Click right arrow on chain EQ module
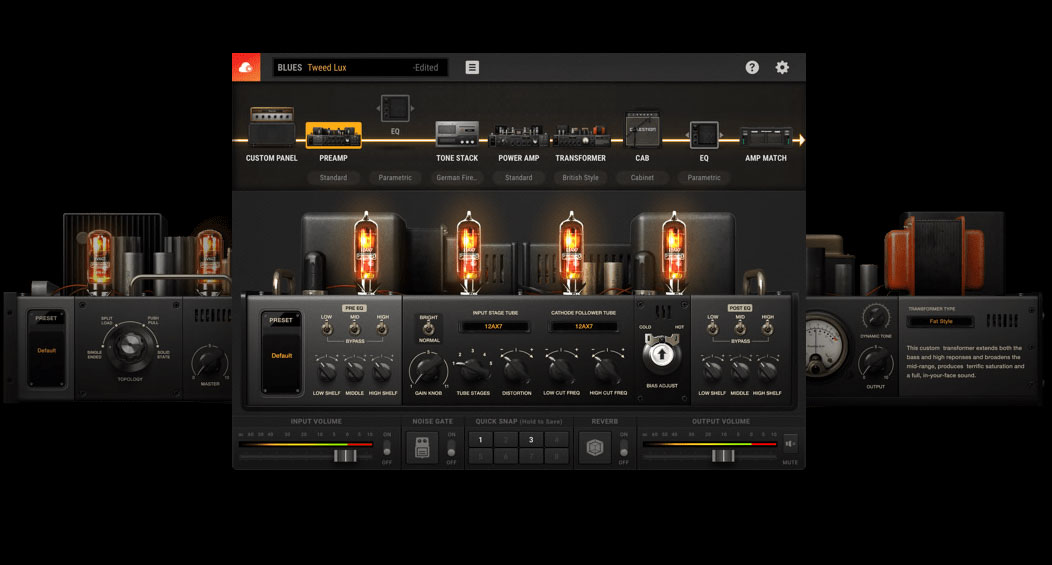 pyautogui.click(x=721, y=135)
